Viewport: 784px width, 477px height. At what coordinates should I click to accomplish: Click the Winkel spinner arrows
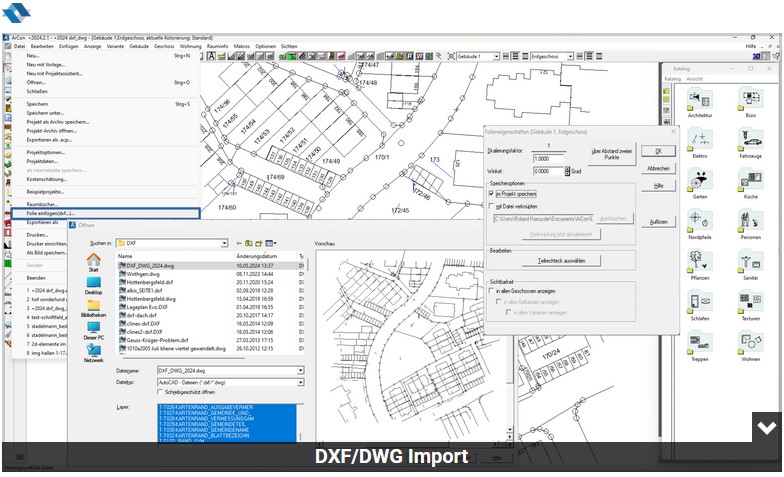pos(567,171)
